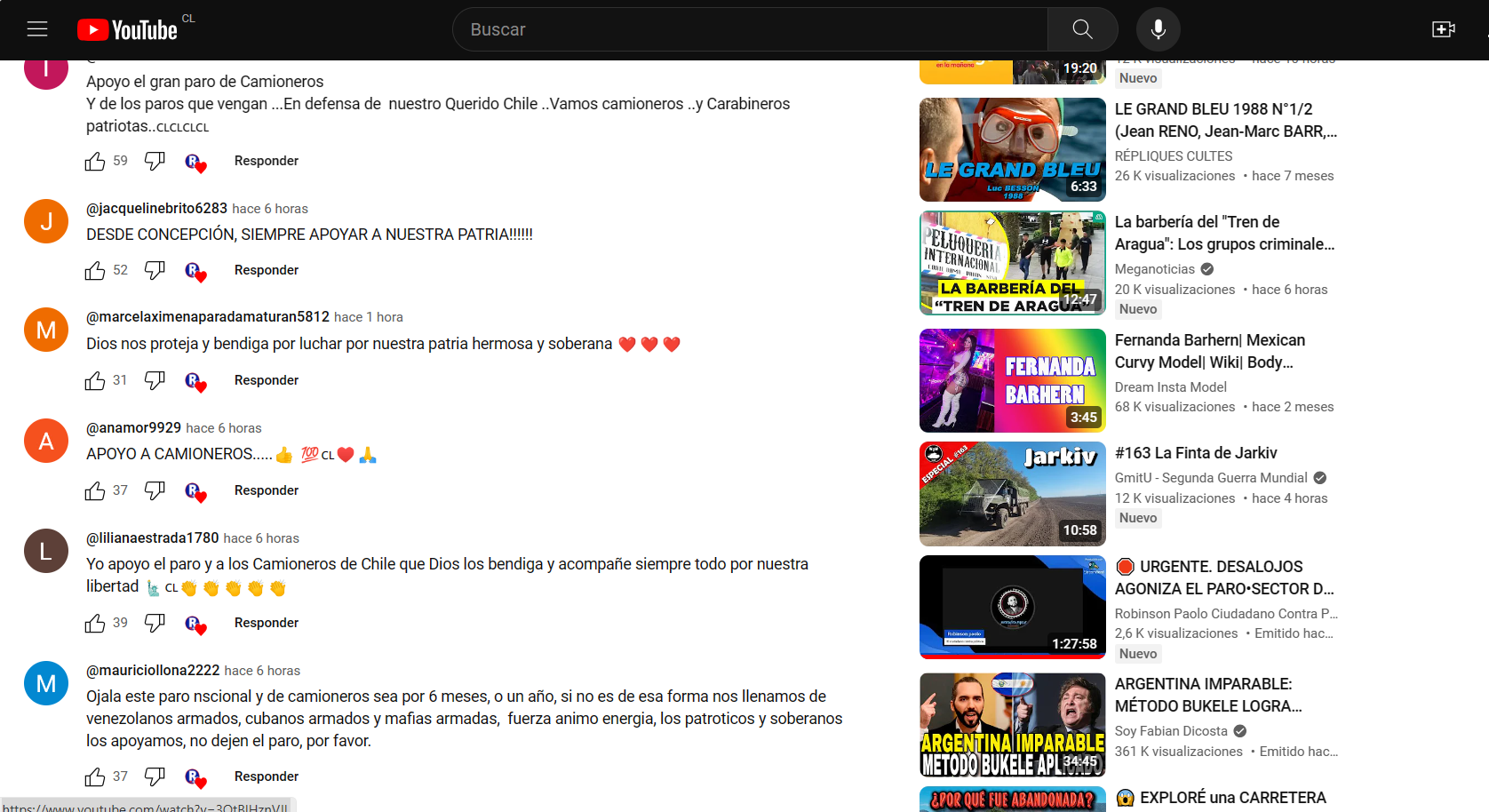Open GmitU - Segunda Guerra Mundial channel
The height and width of the screenshot is (812, 1489).
click(1211, 478)
